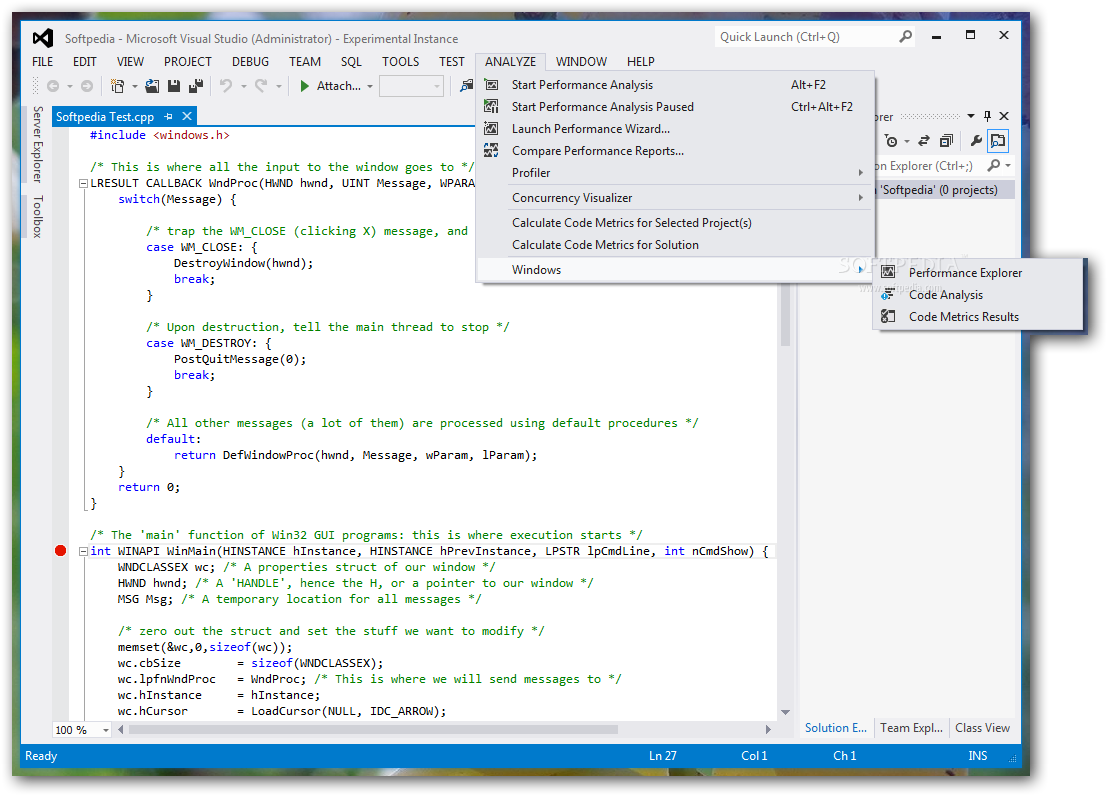1108x796 pixels.
Task: Close the Softpedia Test.cpp tab
Action: [187, 116]
